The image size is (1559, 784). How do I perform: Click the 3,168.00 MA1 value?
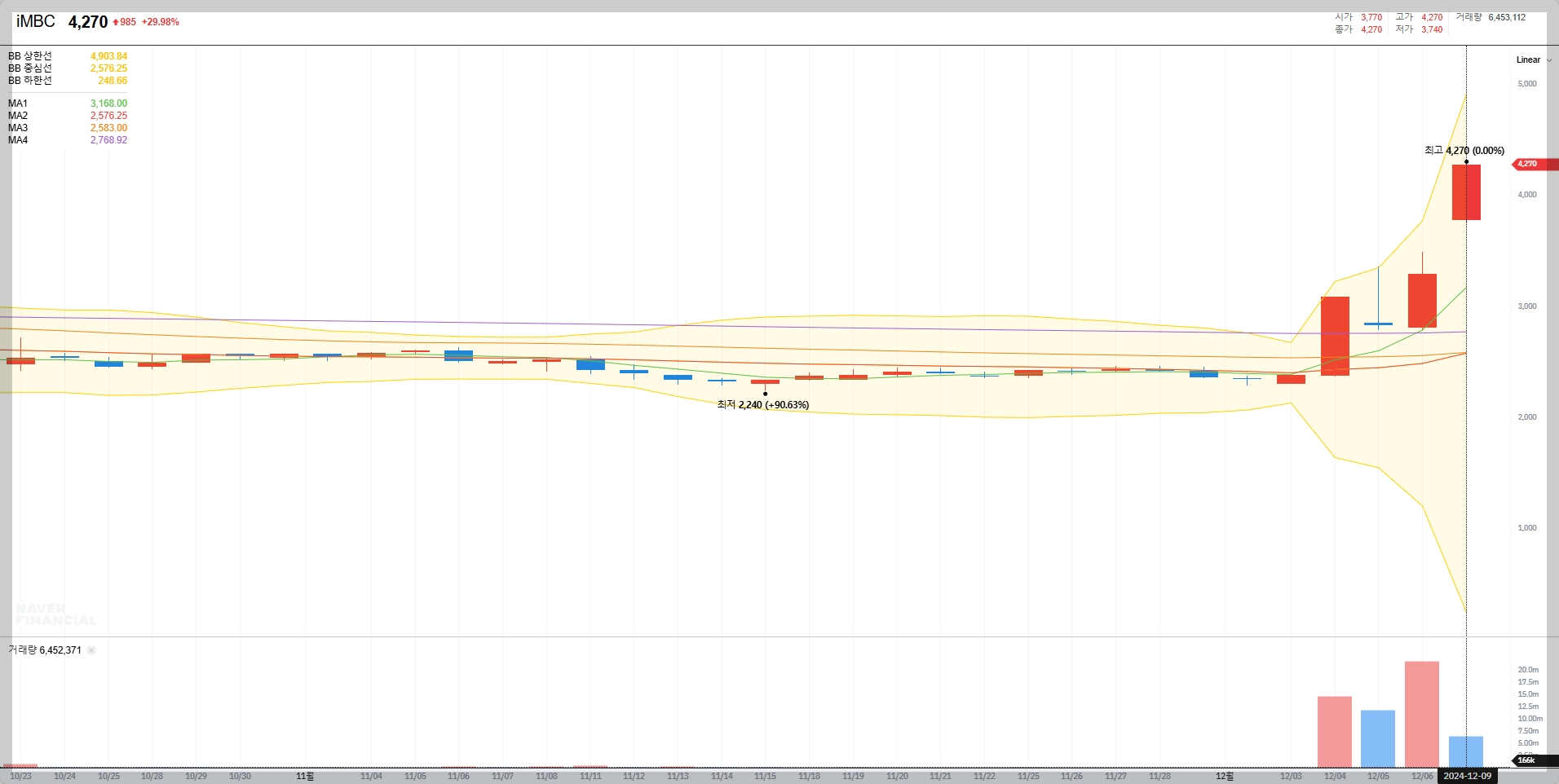108,104
